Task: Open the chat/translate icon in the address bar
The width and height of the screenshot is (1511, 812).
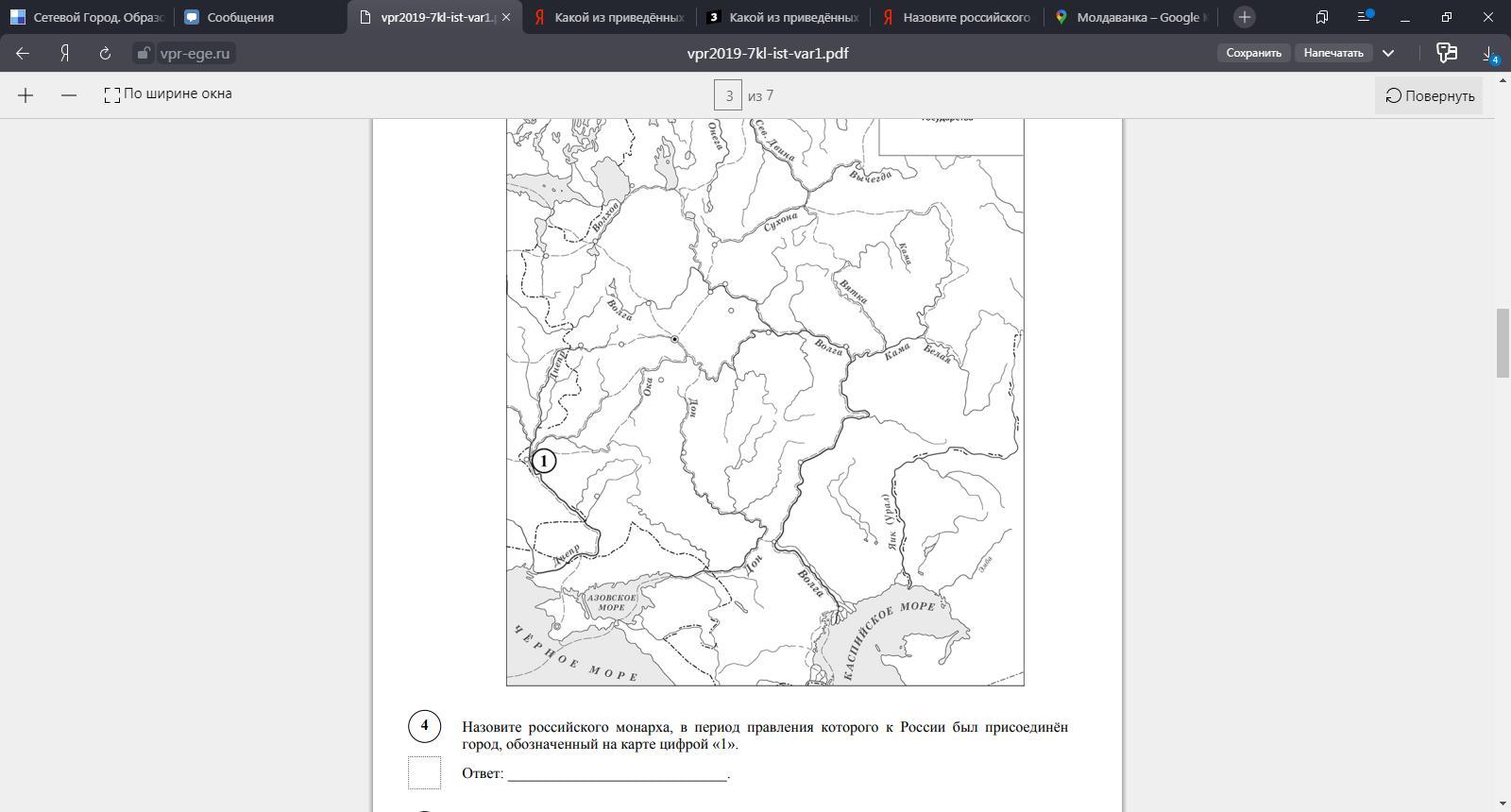Action: pyautogui.click(x=1446, y=53)
